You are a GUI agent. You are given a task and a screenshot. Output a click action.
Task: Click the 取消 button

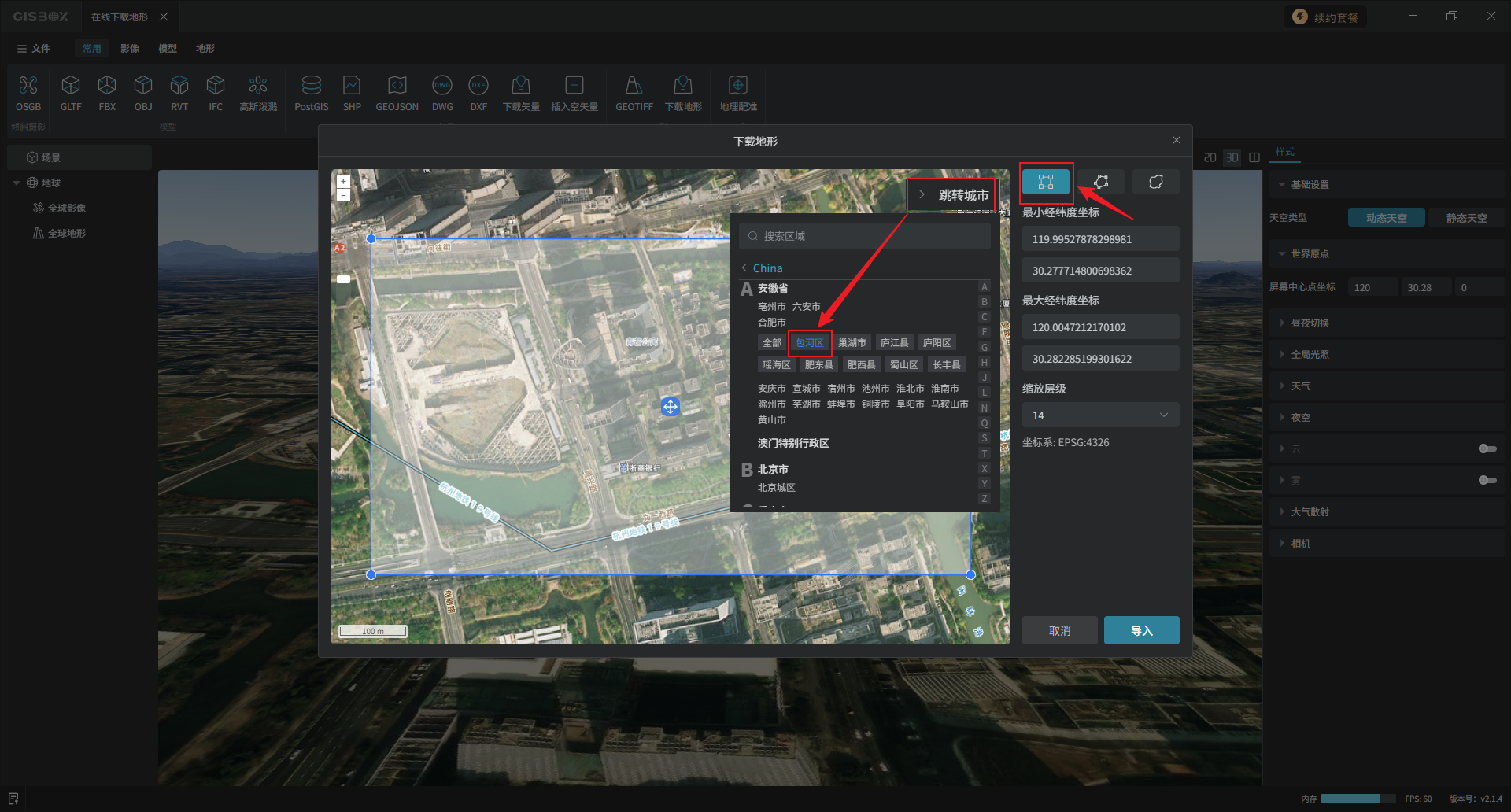tap(1059, 630)
